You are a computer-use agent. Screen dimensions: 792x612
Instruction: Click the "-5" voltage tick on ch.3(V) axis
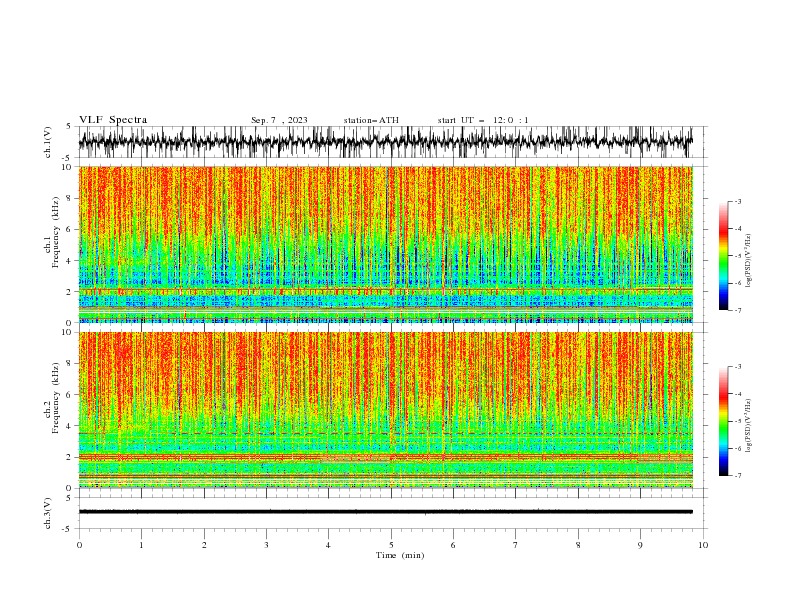pos(67,529)
